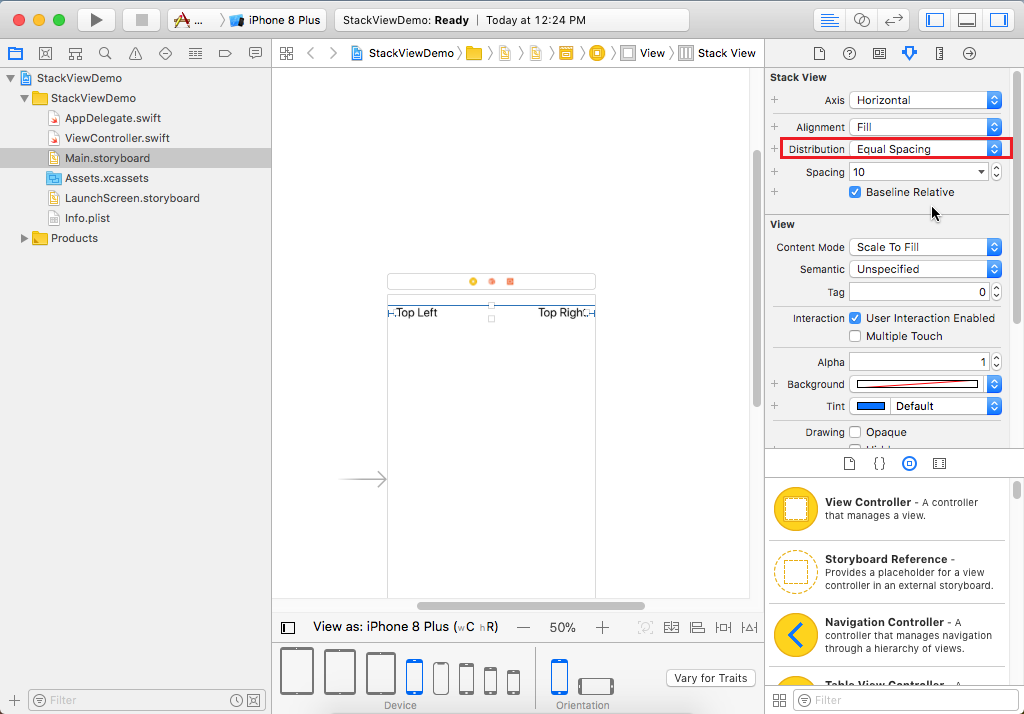Enable Multiple Touch checkbox

coord(855,336)
